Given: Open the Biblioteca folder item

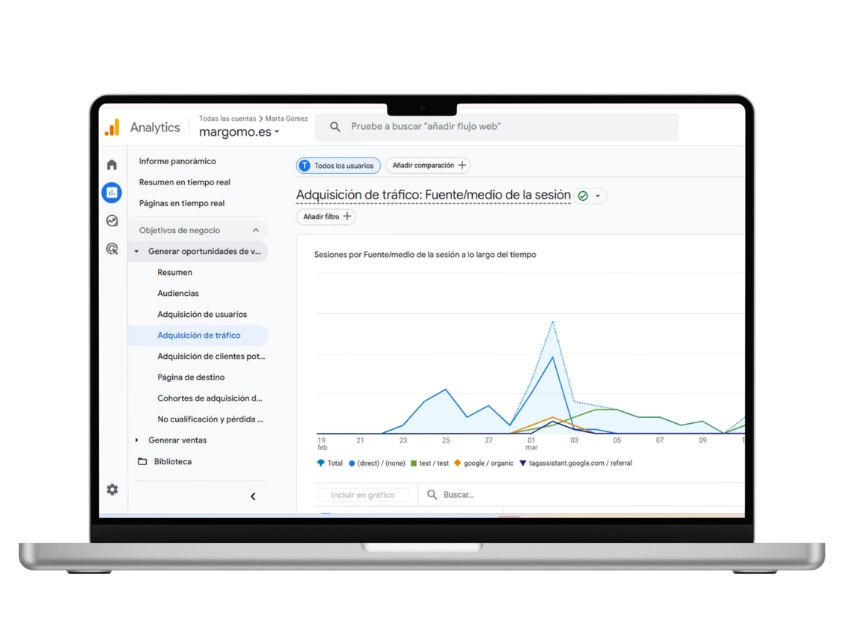Looking at the screenshot, I should tap(172, 461).
